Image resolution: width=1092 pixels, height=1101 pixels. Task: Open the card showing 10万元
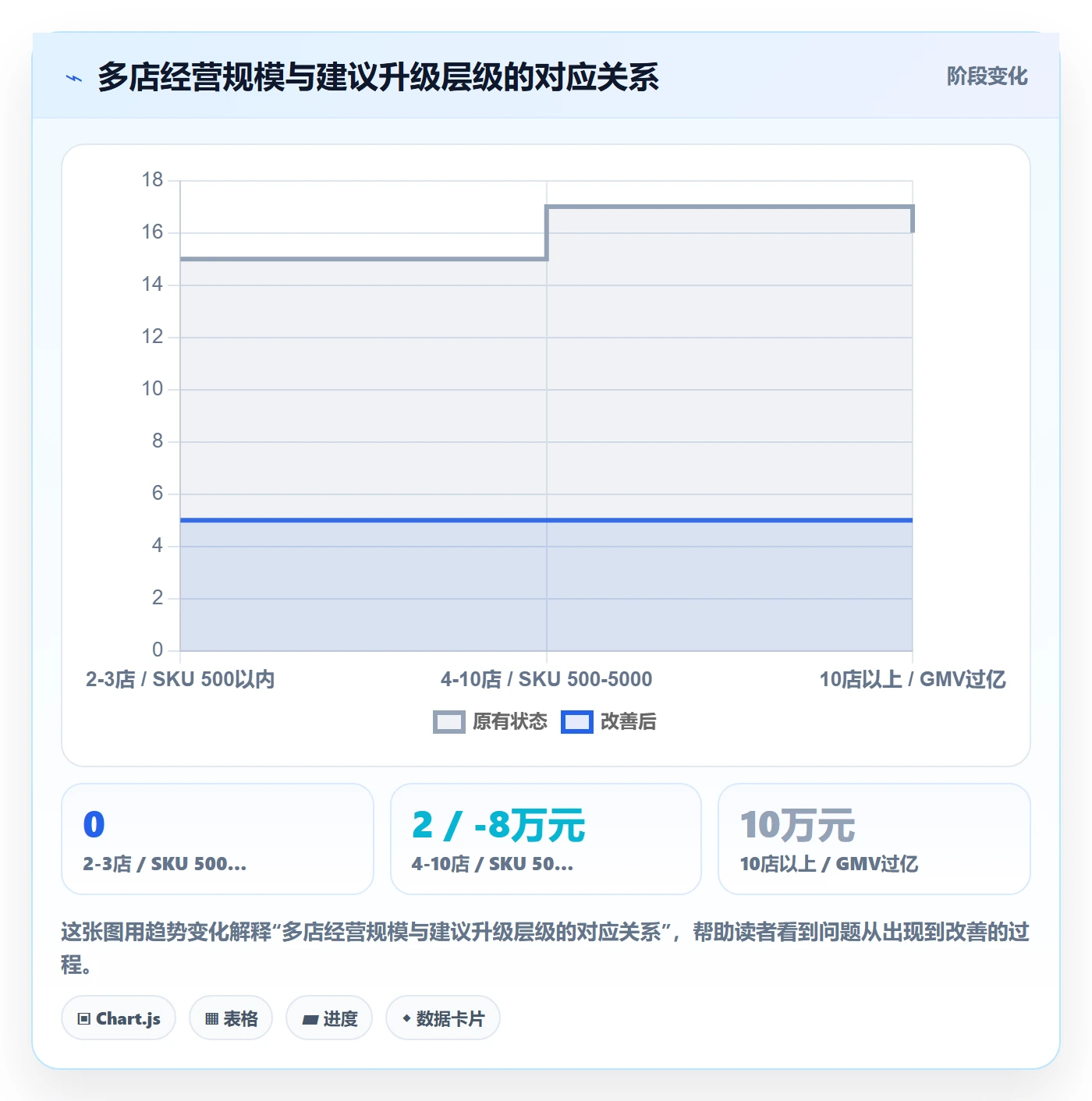874,839
